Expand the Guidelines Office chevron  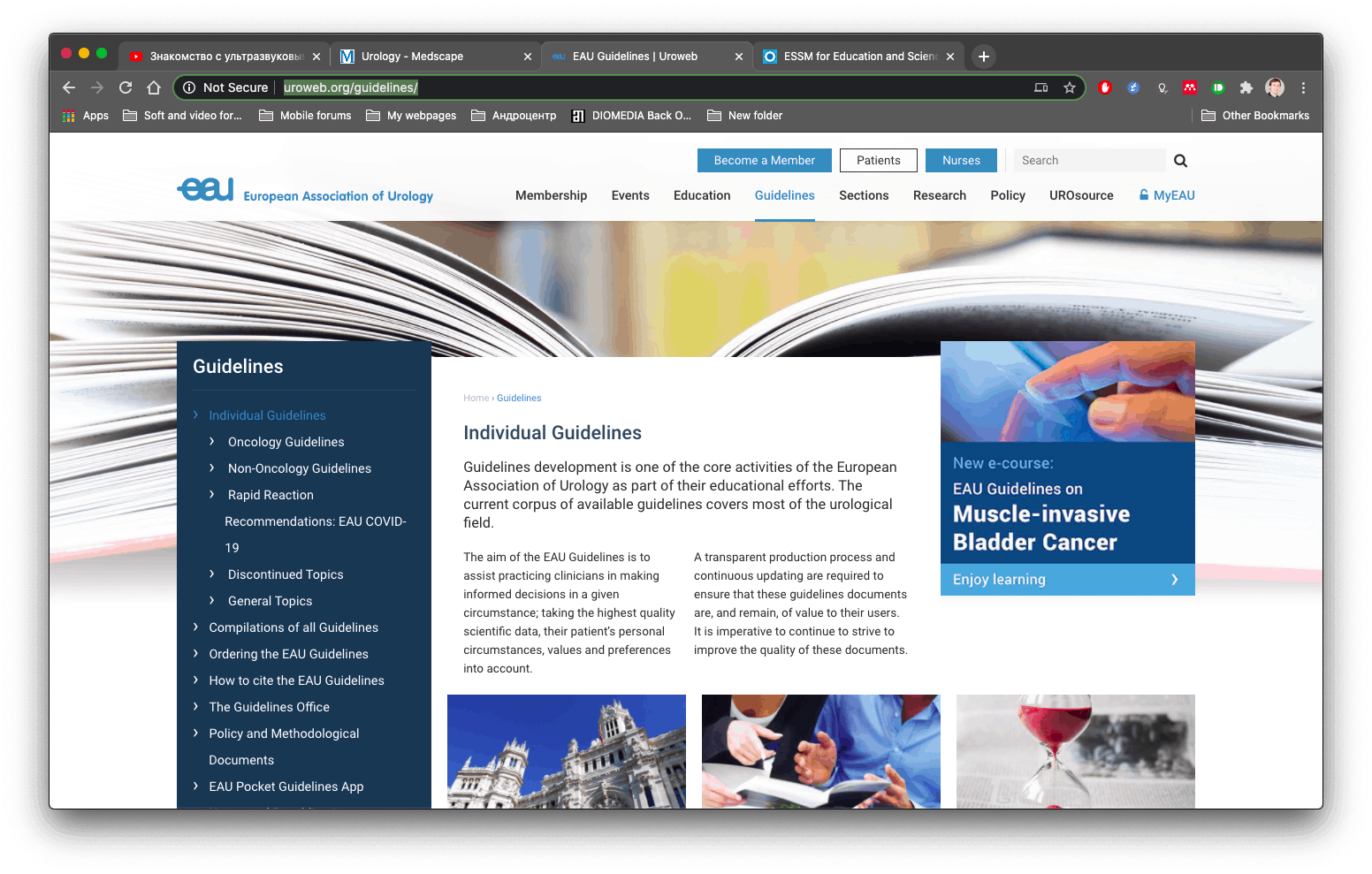pos(196,706)
